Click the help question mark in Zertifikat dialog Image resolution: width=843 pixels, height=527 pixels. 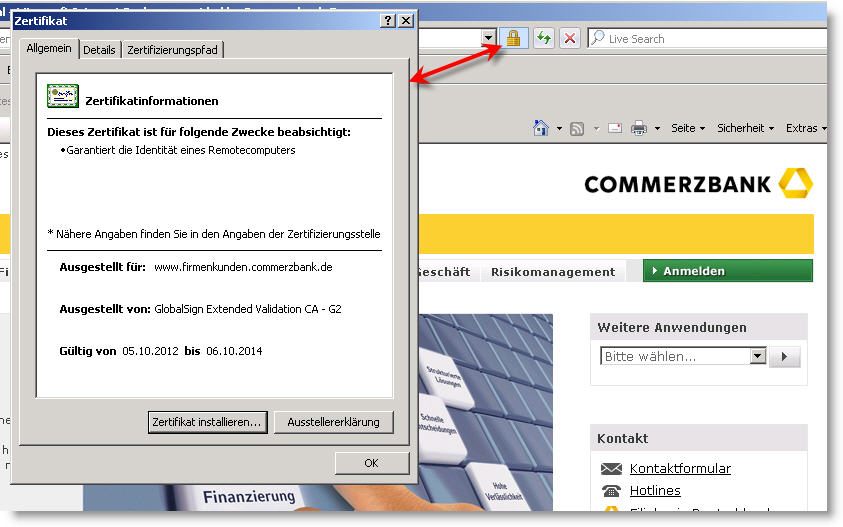pos(387,20)
